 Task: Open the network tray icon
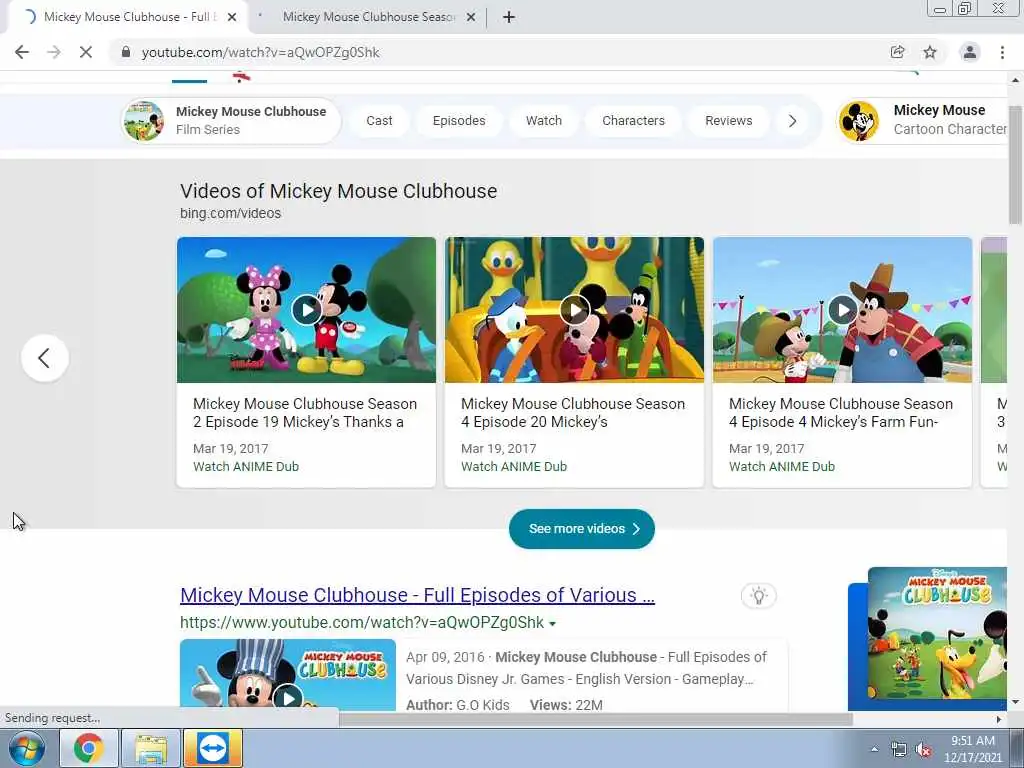899,750
